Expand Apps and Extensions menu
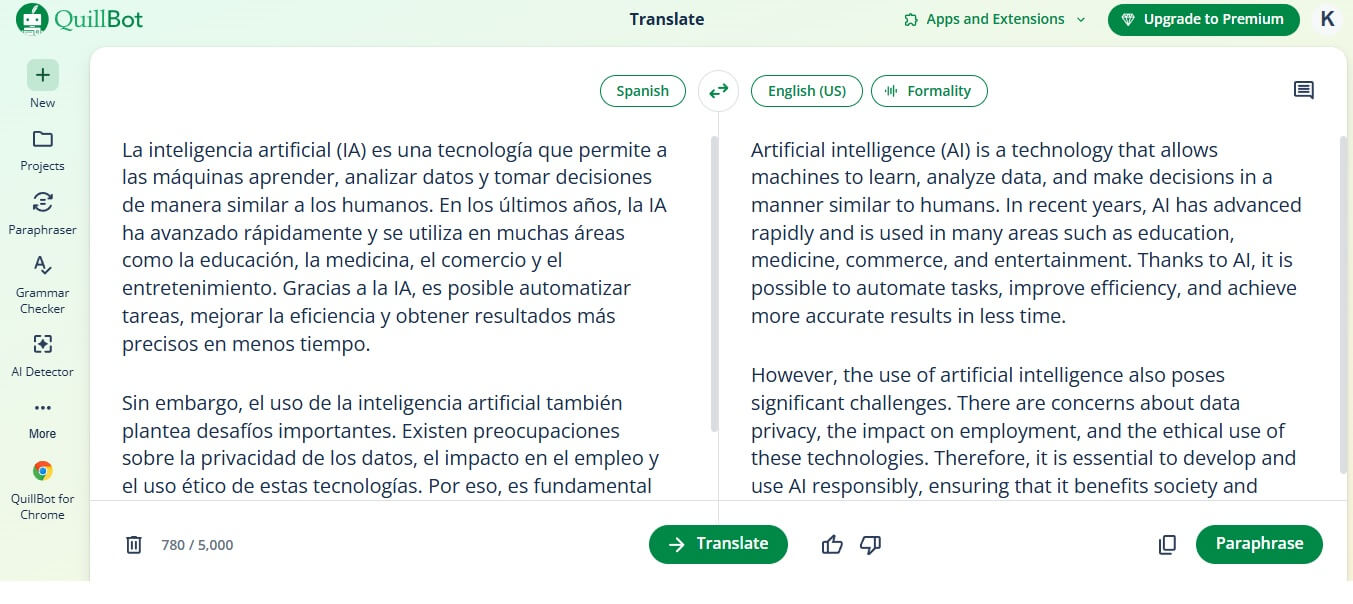The image size is (1353, 604). point(994,19)
